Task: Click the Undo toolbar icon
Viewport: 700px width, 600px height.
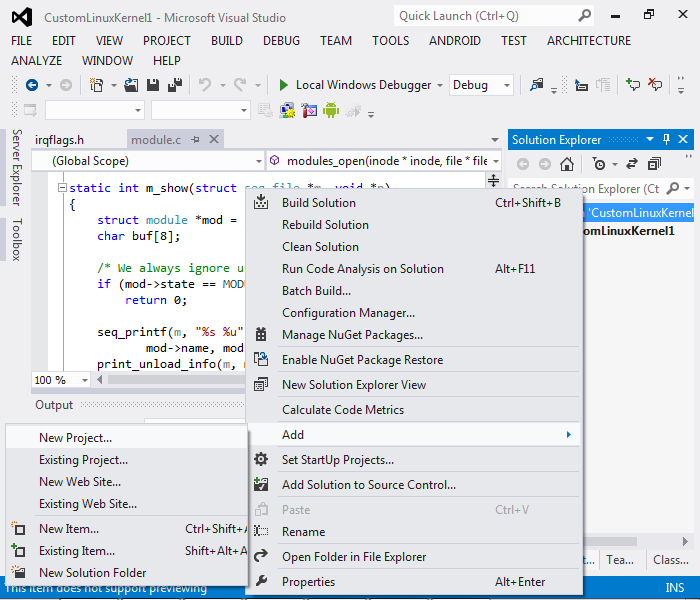Action: [205, 85]
